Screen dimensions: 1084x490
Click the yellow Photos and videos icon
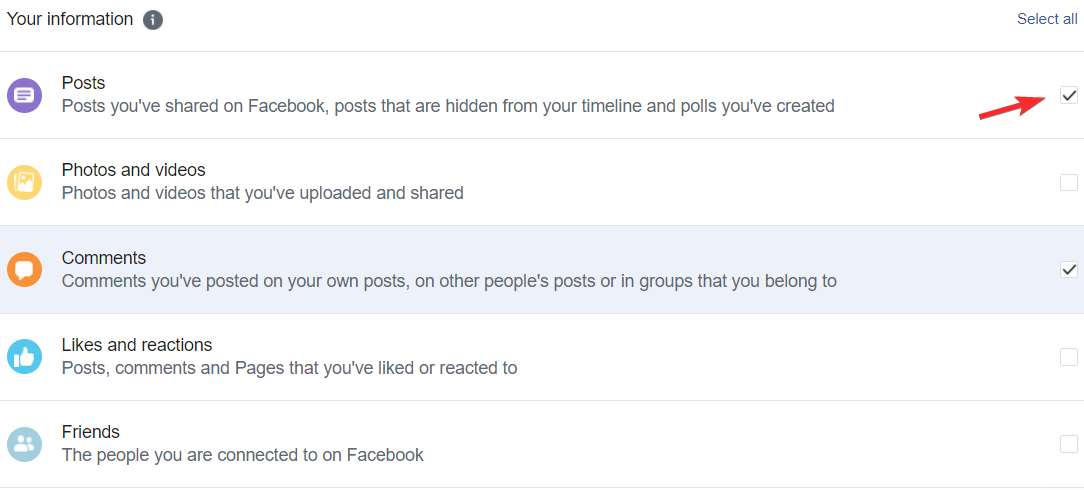click(x=24, y=182)
